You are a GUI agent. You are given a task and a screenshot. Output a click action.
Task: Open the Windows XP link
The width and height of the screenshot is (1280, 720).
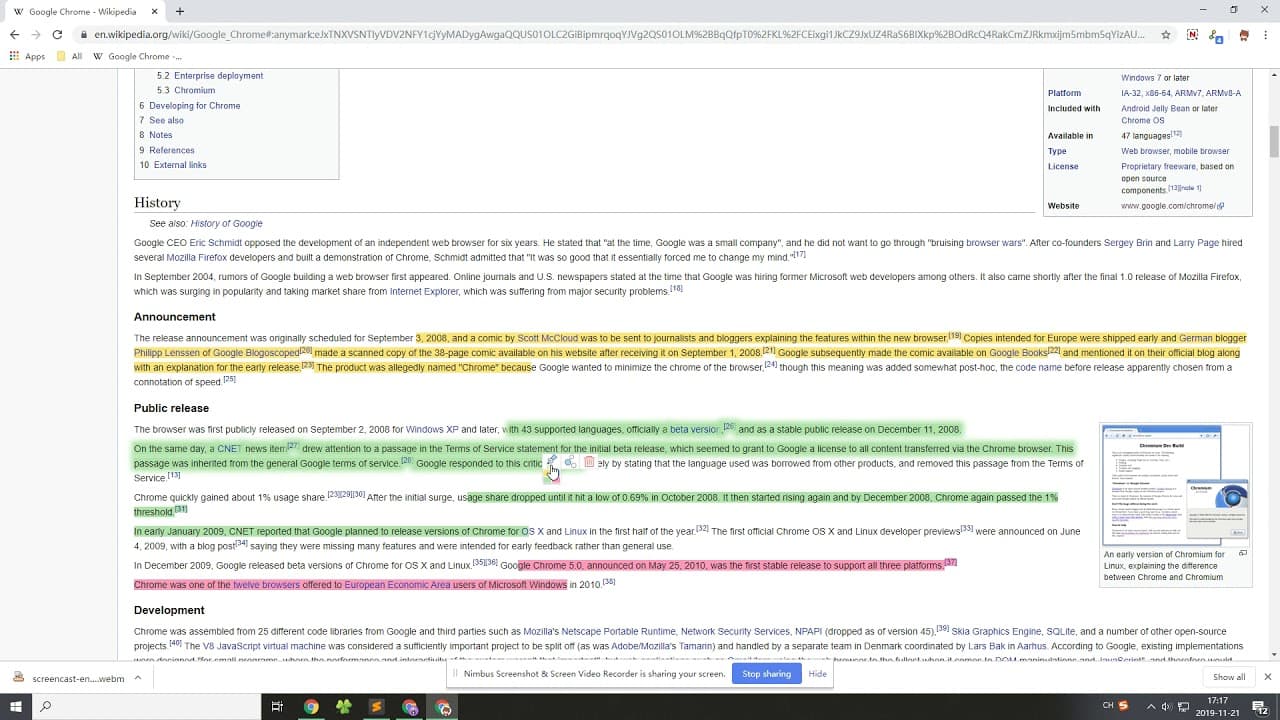[432, 429]
